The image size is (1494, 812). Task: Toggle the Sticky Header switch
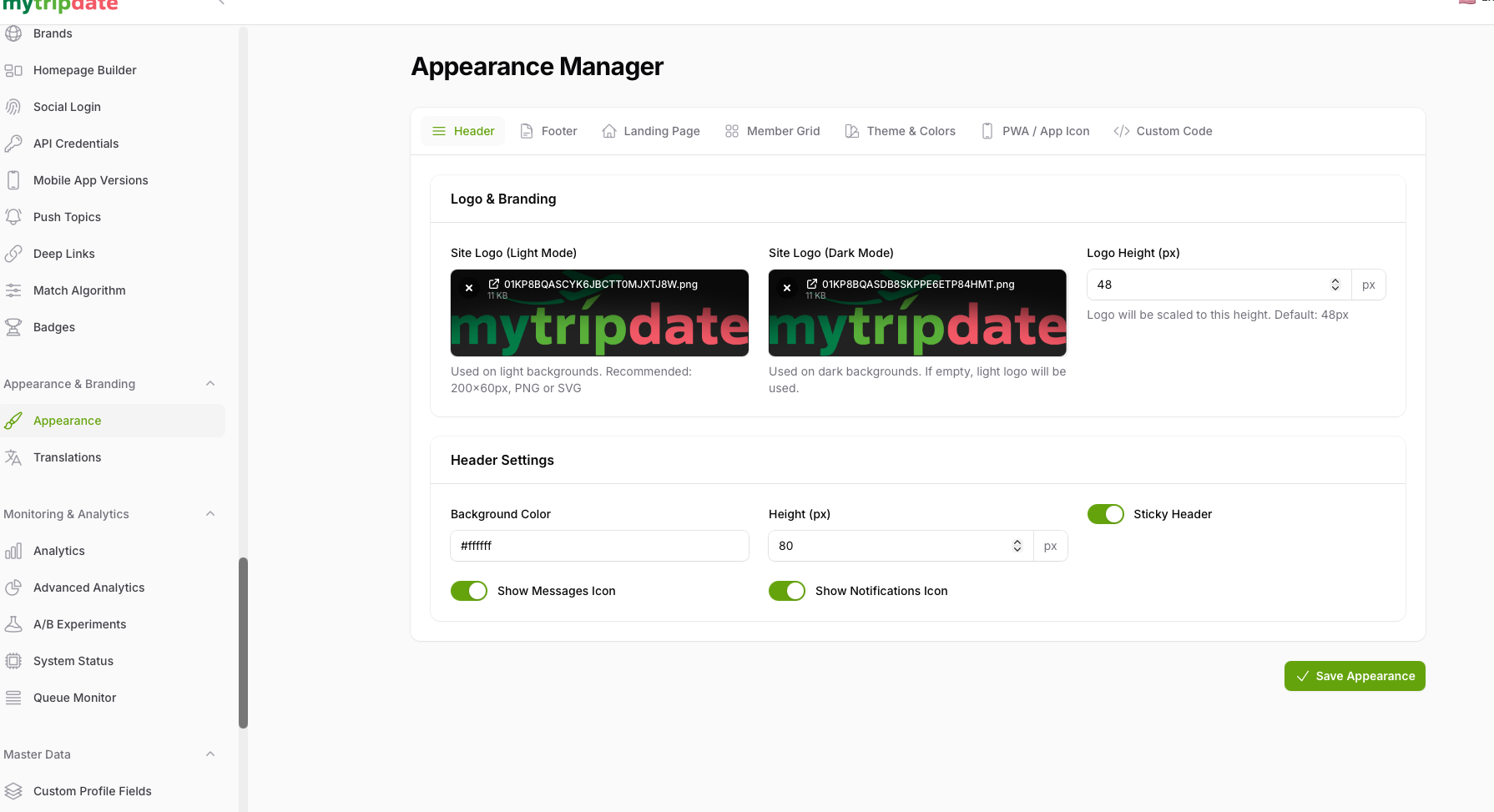pos(1106,514)
